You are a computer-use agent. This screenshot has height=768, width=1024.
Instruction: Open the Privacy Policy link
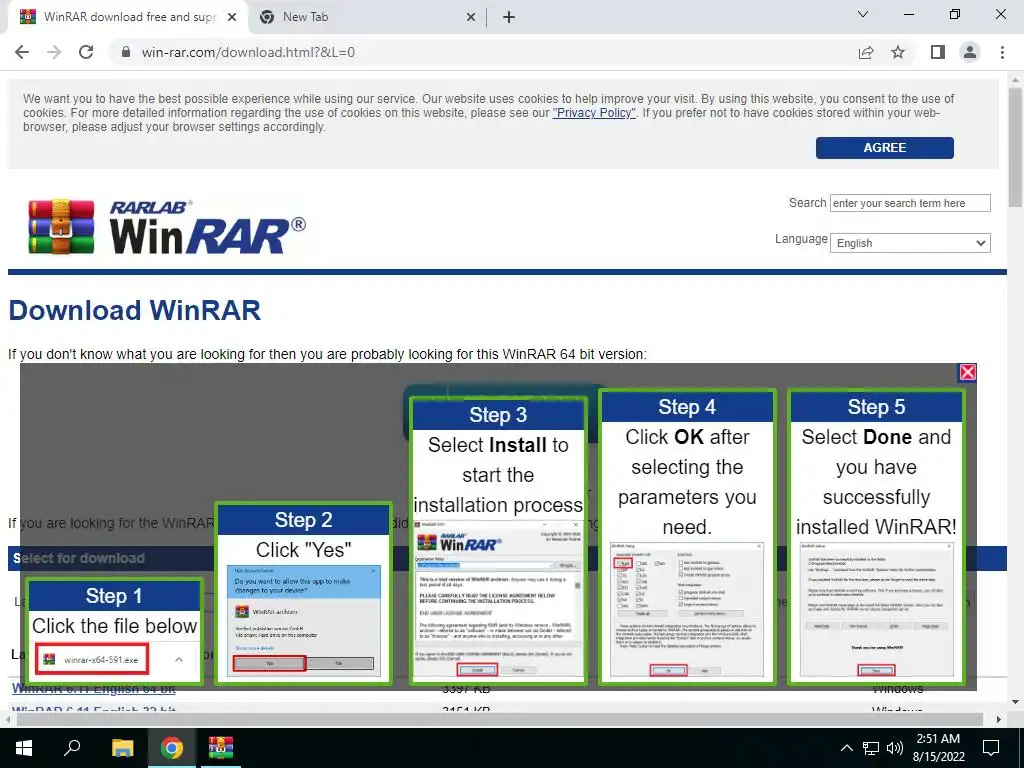click(x=594, y=113)
